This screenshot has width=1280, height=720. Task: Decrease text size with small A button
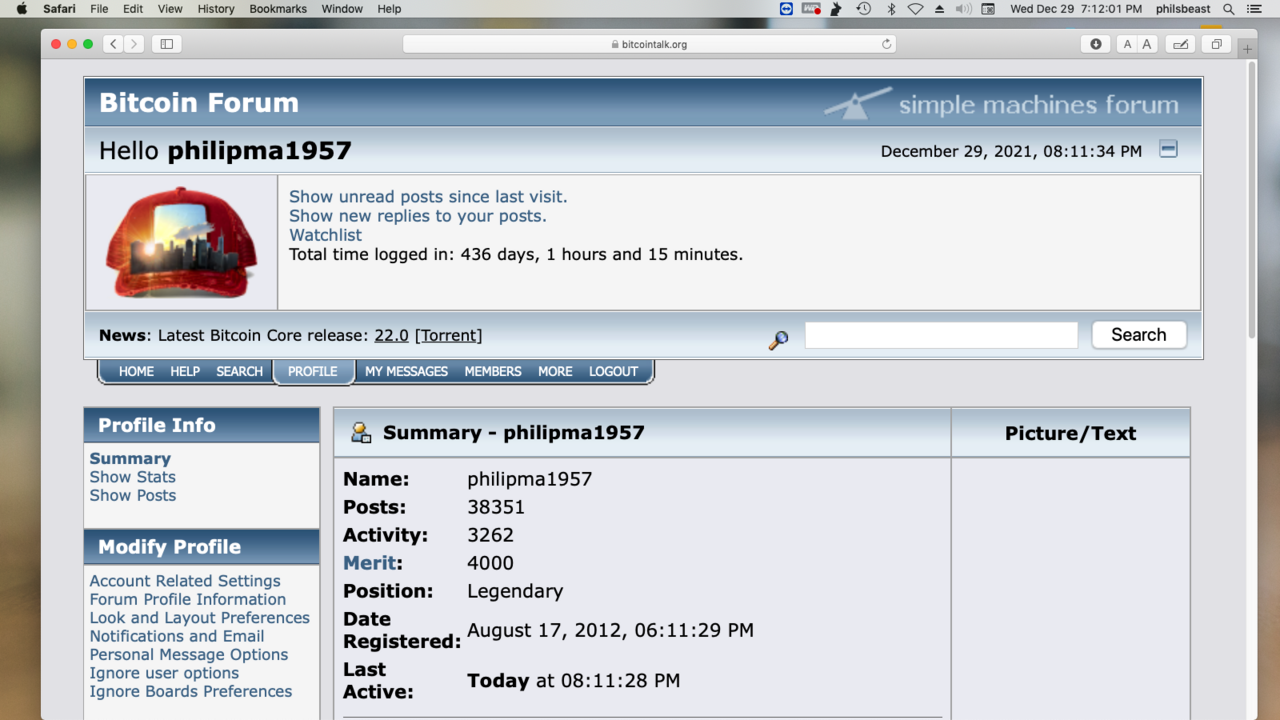click(x=1127, y=44)
